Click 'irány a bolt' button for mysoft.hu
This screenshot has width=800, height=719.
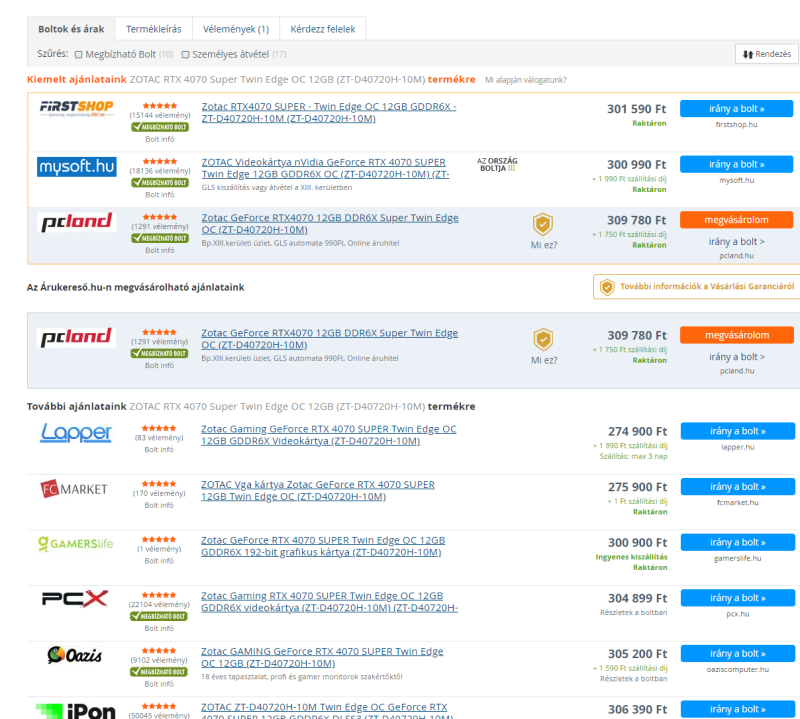(736, 164)
